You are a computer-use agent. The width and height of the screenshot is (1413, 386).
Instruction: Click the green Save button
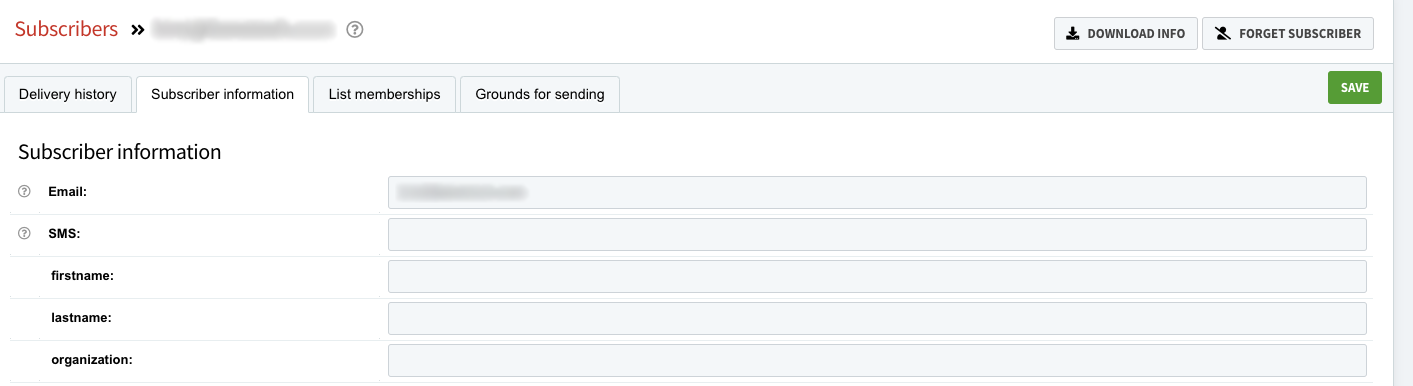point(1355,88)
